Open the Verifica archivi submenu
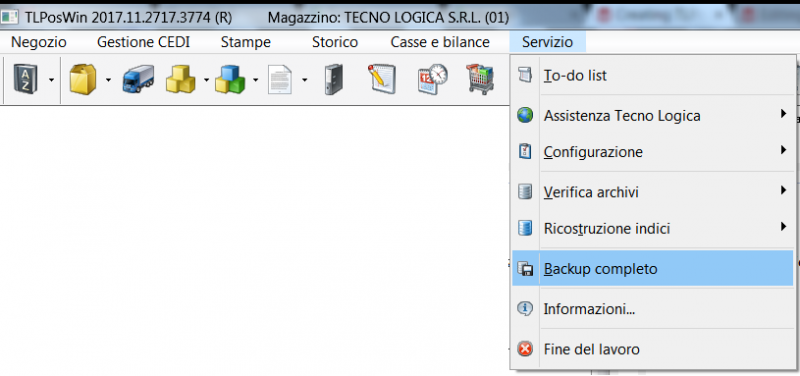 pyautogui.click(x=653, y=192)
